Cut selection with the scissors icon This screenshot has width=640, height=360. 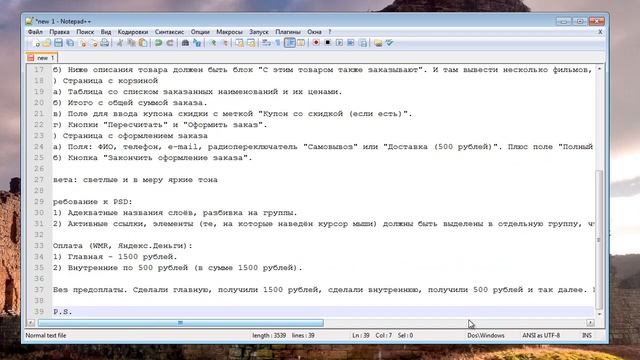click(x=120, y=43)
